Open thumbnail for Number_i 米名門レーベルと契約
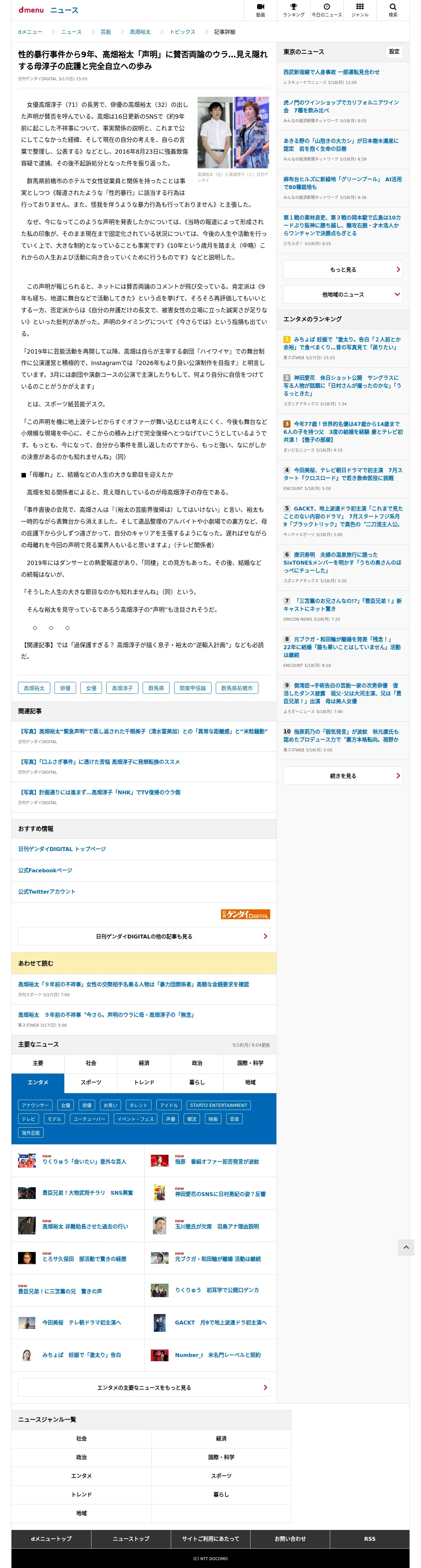The image size is (421, 1568). coord(160,1355)
